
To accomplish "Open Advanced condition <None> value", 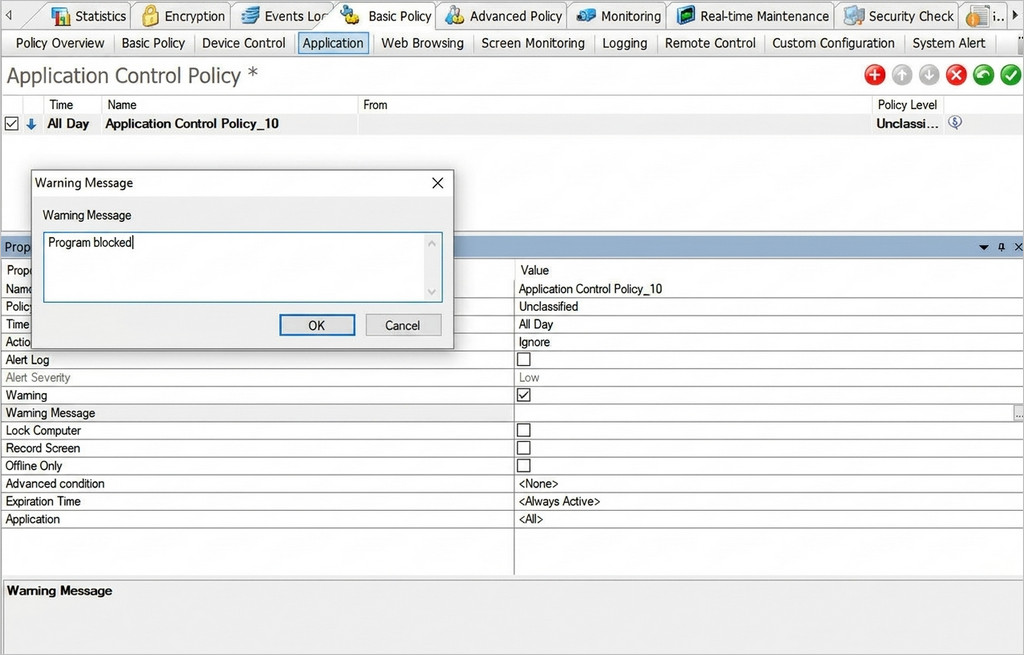I will click(x=769, y=483).
